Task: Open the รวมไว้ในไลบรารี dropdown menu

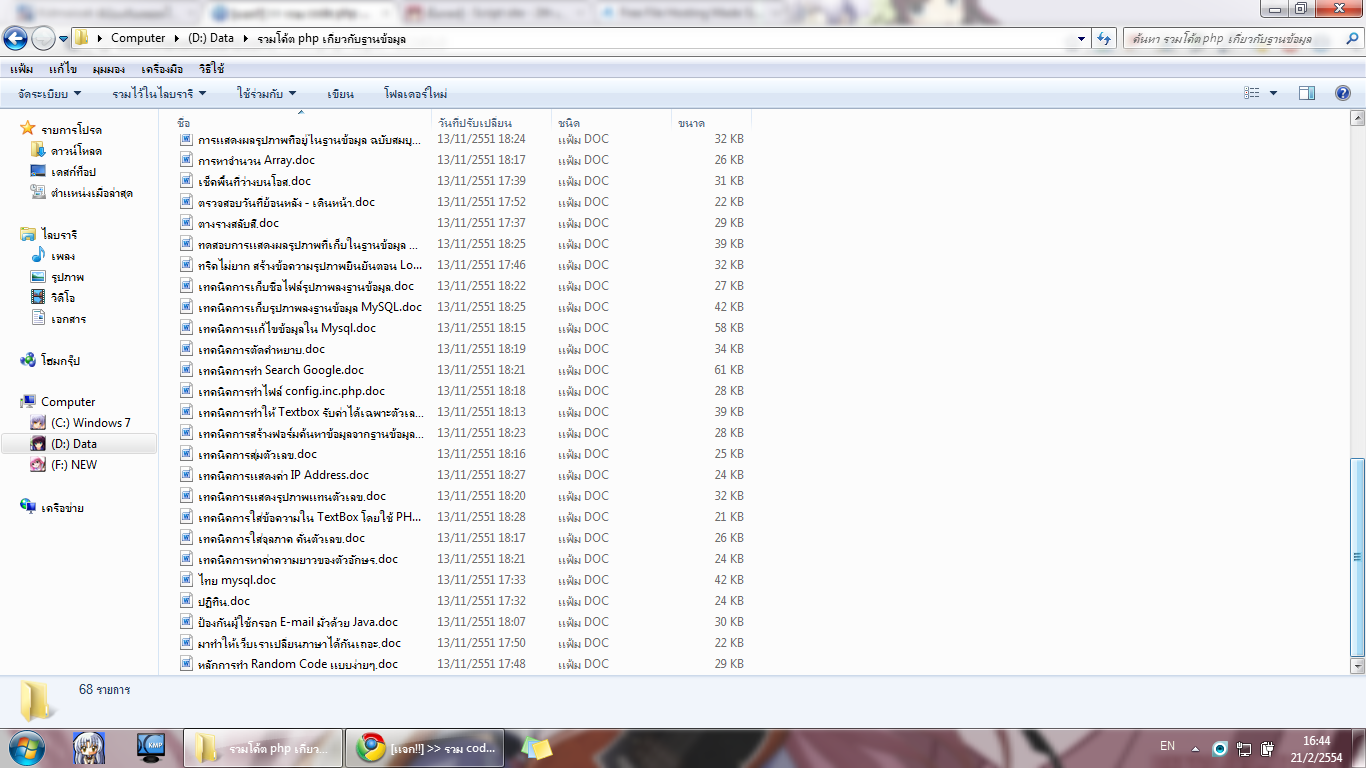Action: coord(159,93)
